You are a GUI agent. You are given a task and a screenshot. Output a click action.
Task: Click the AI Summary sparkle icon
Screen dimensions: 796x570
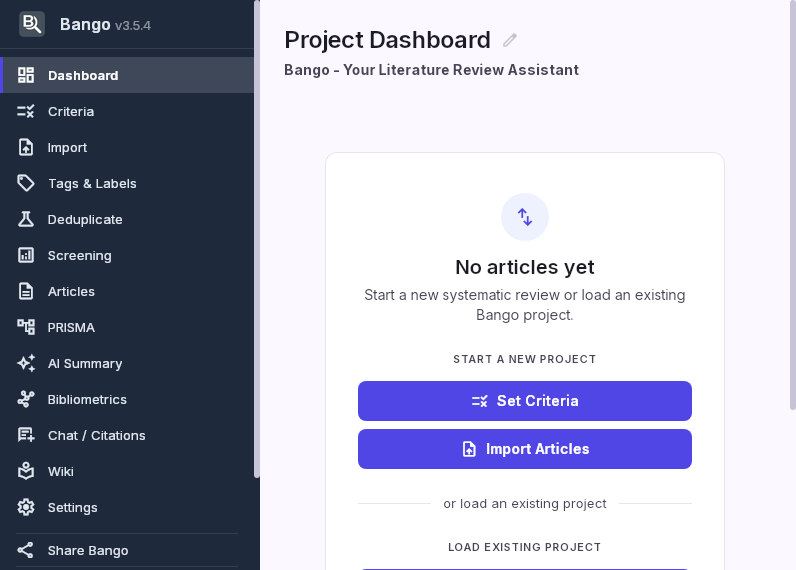click(x=26, y=363)
